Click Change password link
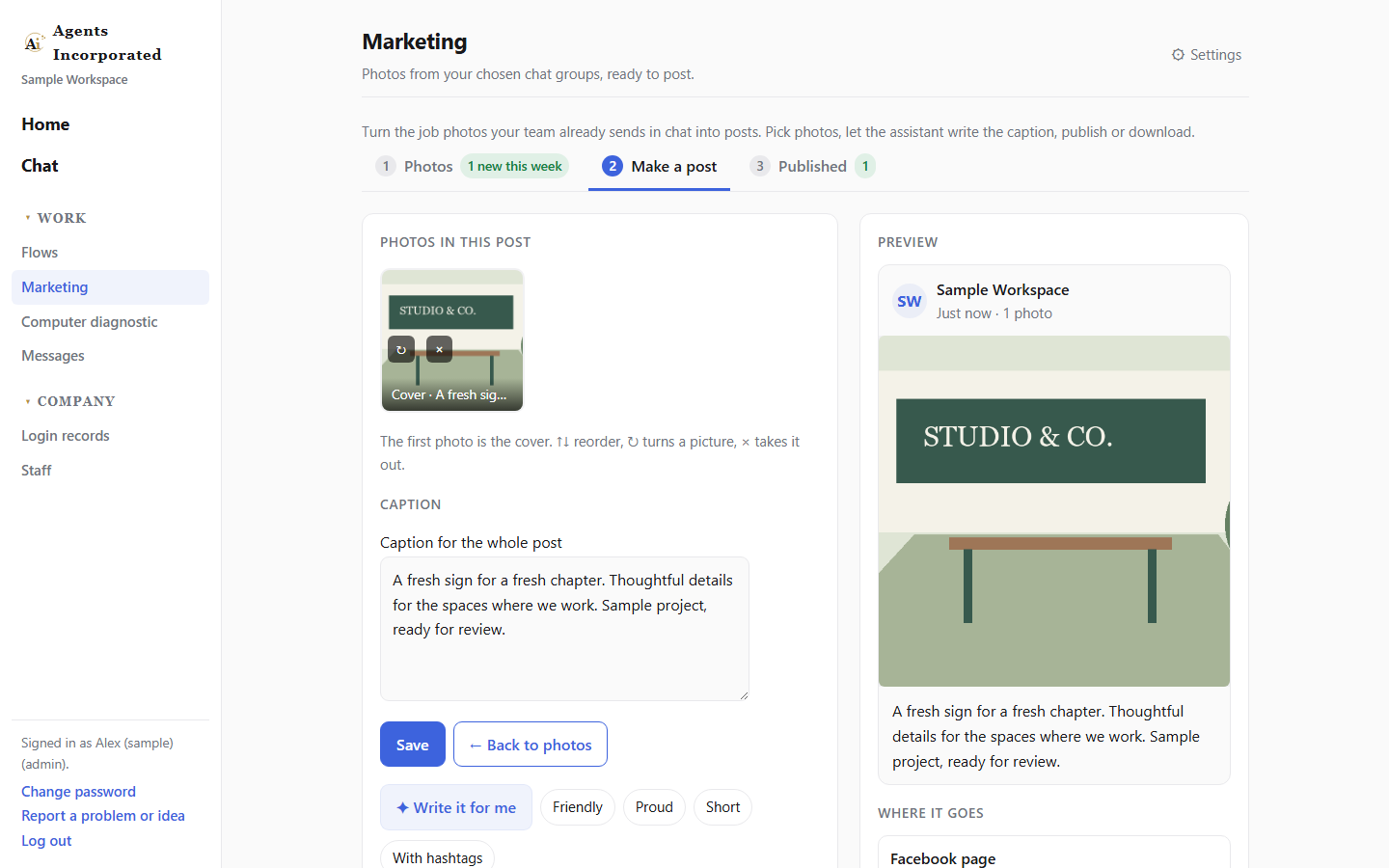This screenshot has width=1389, height=868. click(x=78, y=792)
